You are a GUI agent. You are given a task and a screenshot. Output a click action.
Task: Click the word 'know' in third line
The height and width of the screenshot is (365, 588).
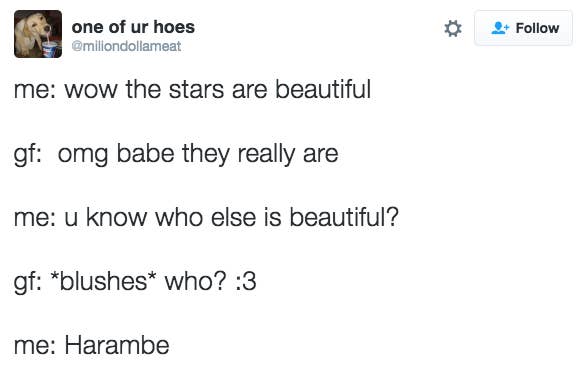(x=116, y=218)
